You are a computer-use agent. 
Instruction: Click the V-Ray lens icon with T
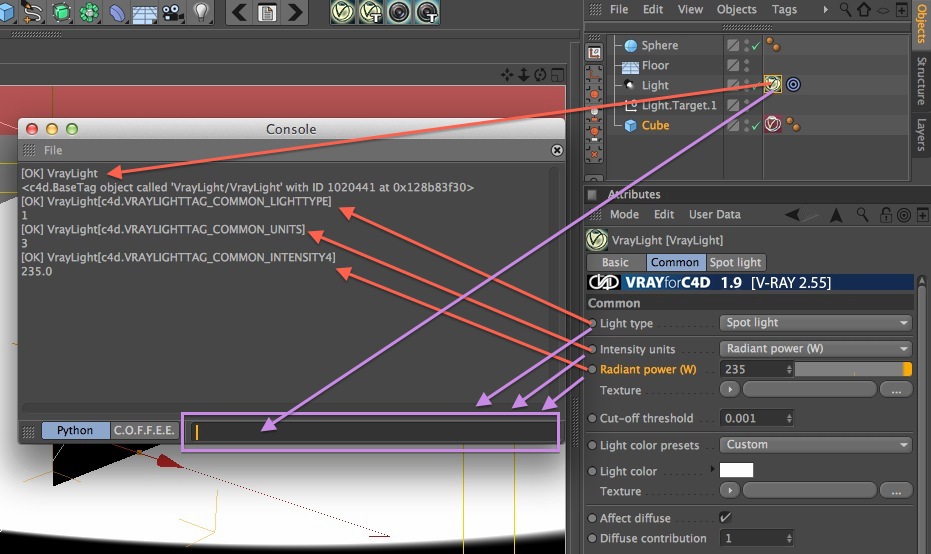[428, 12]
